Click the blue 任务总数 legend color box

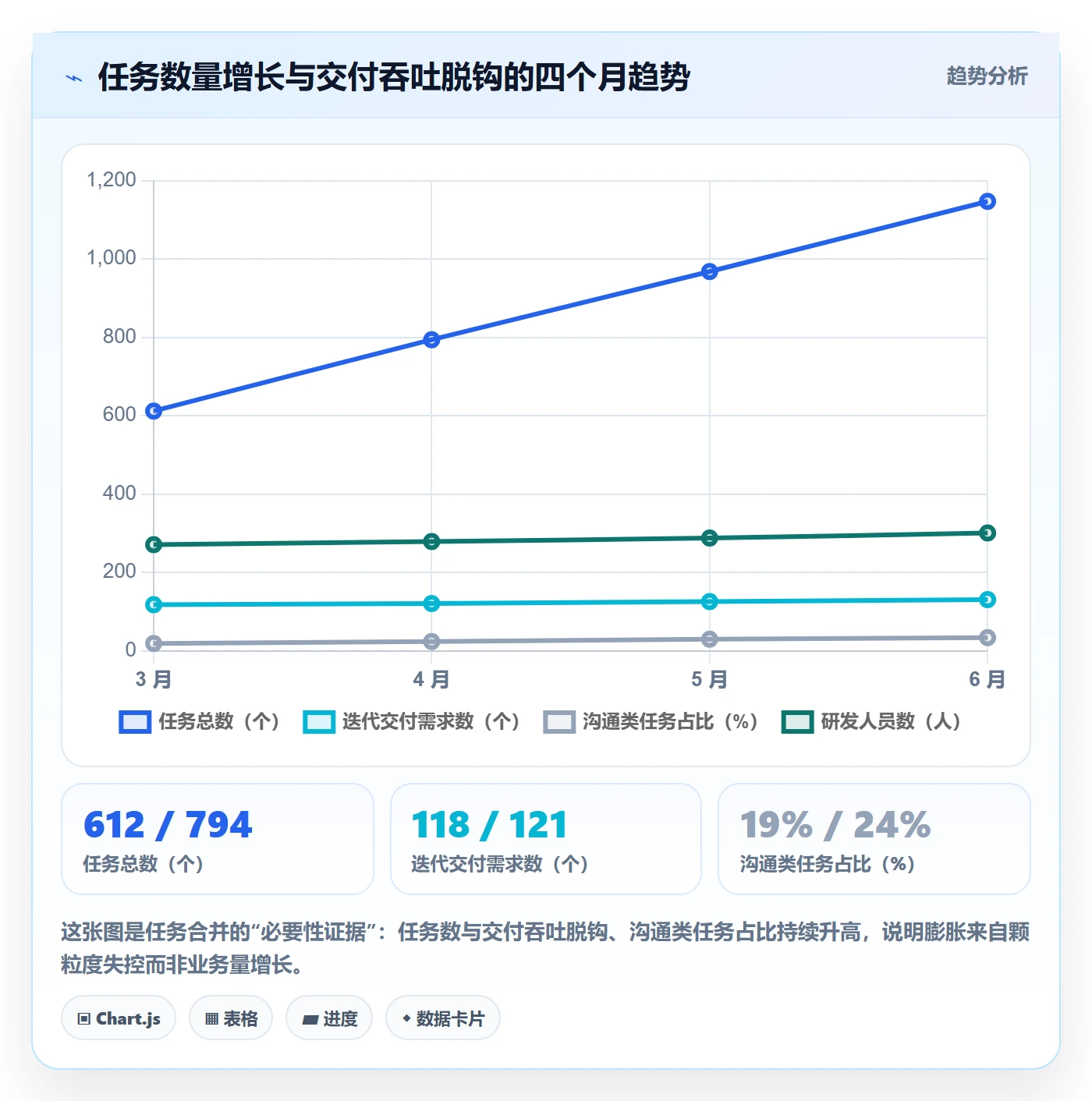tap(135, 722)
